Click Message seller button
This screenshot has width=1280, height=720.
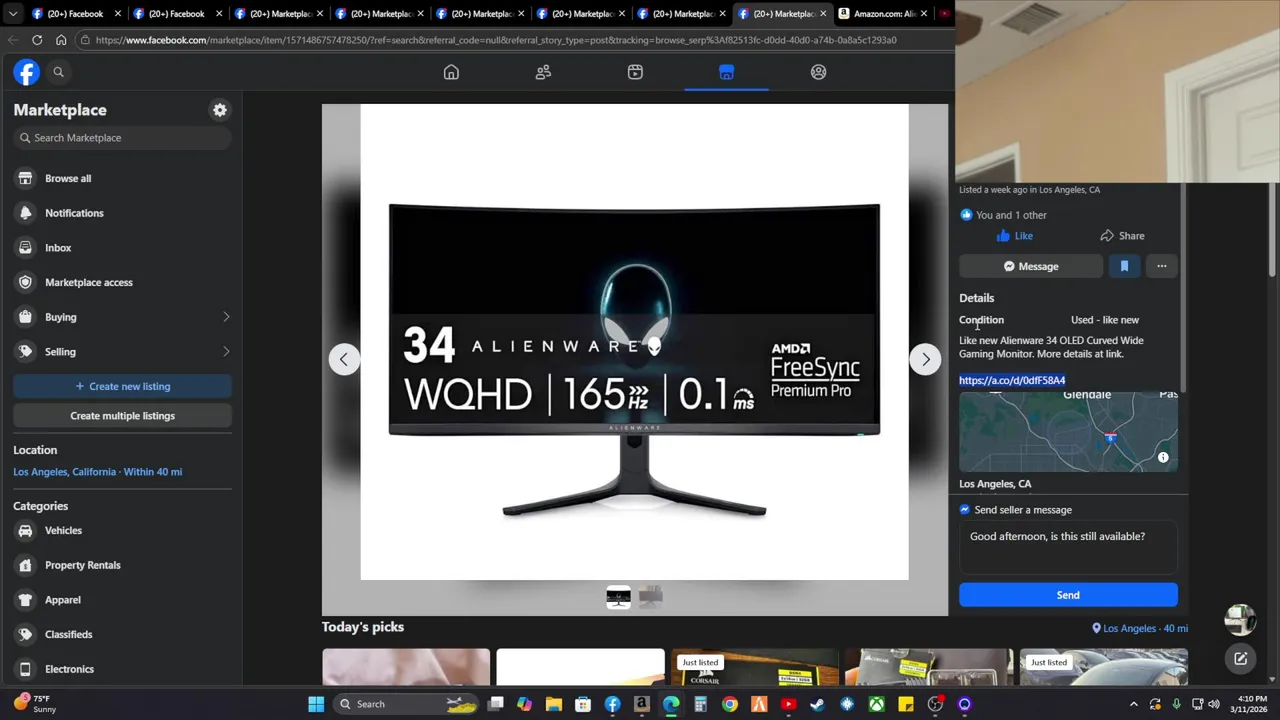pyautogui.click(x=1030, y=266)
